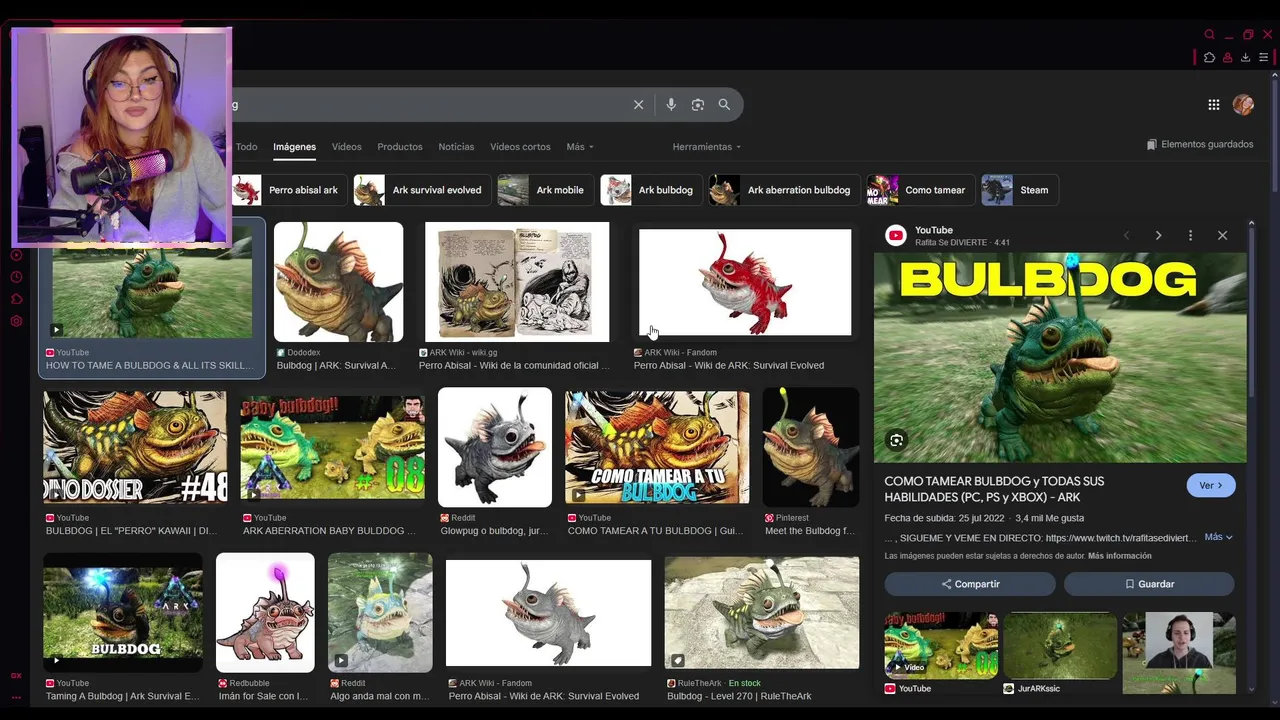Switch to the Videos cortos tab
This screenshot has width=1280, height=720.
pos(520,147)
